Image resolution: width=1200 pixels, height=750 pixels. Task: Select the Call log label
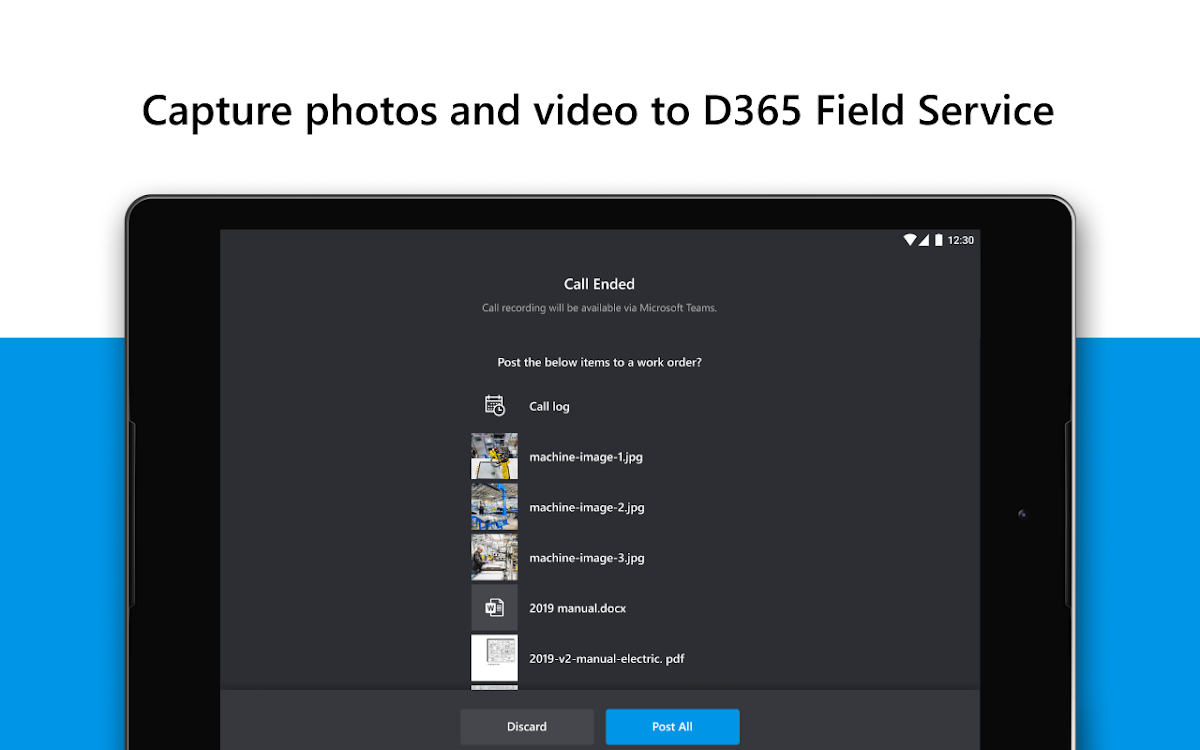coord(549,407)
